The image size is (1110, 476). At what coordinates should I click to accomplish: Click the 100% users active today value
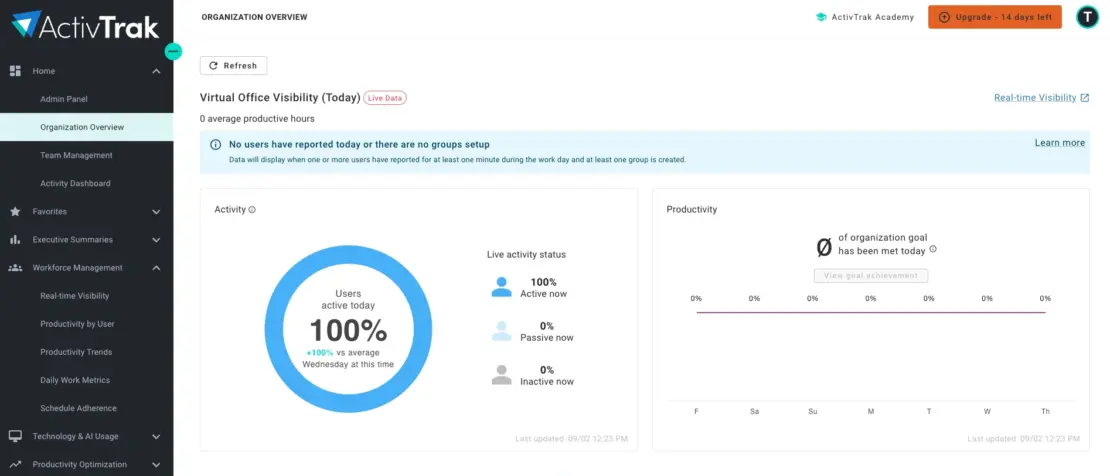tap(348, 331)
